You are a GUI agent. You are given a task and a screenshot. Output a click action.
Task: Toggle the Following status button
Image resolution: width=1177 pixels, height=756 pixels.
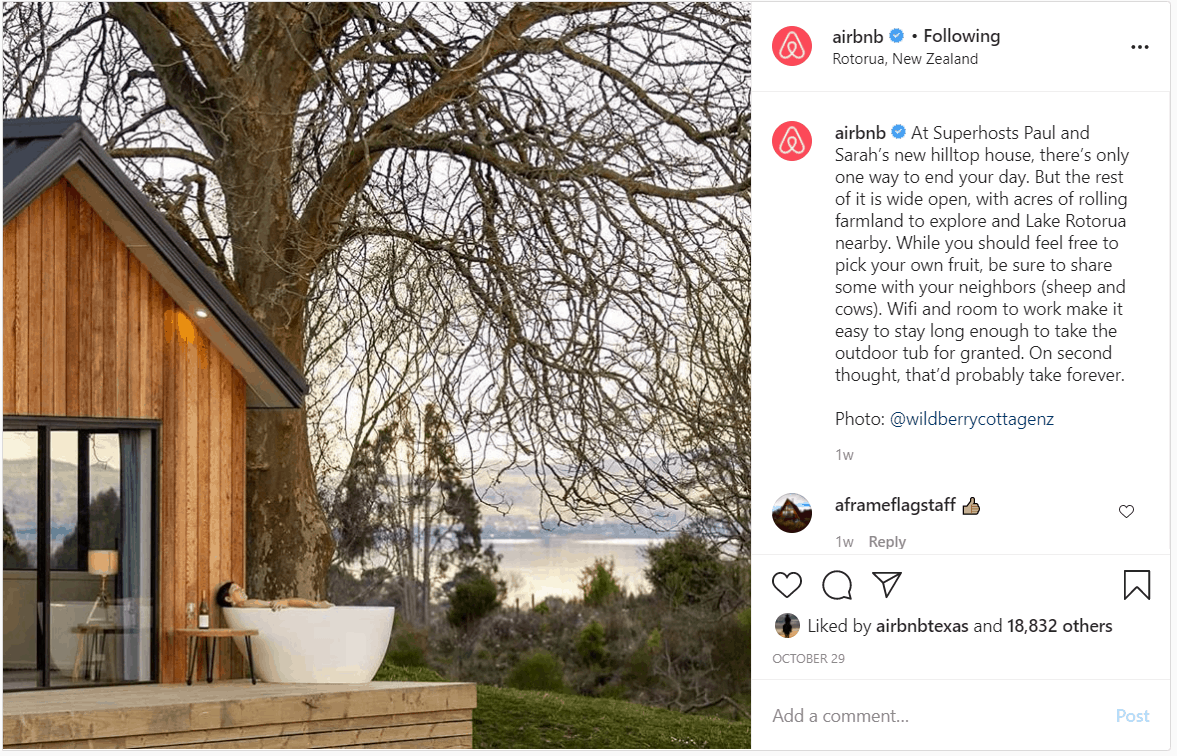coord(962,36)
